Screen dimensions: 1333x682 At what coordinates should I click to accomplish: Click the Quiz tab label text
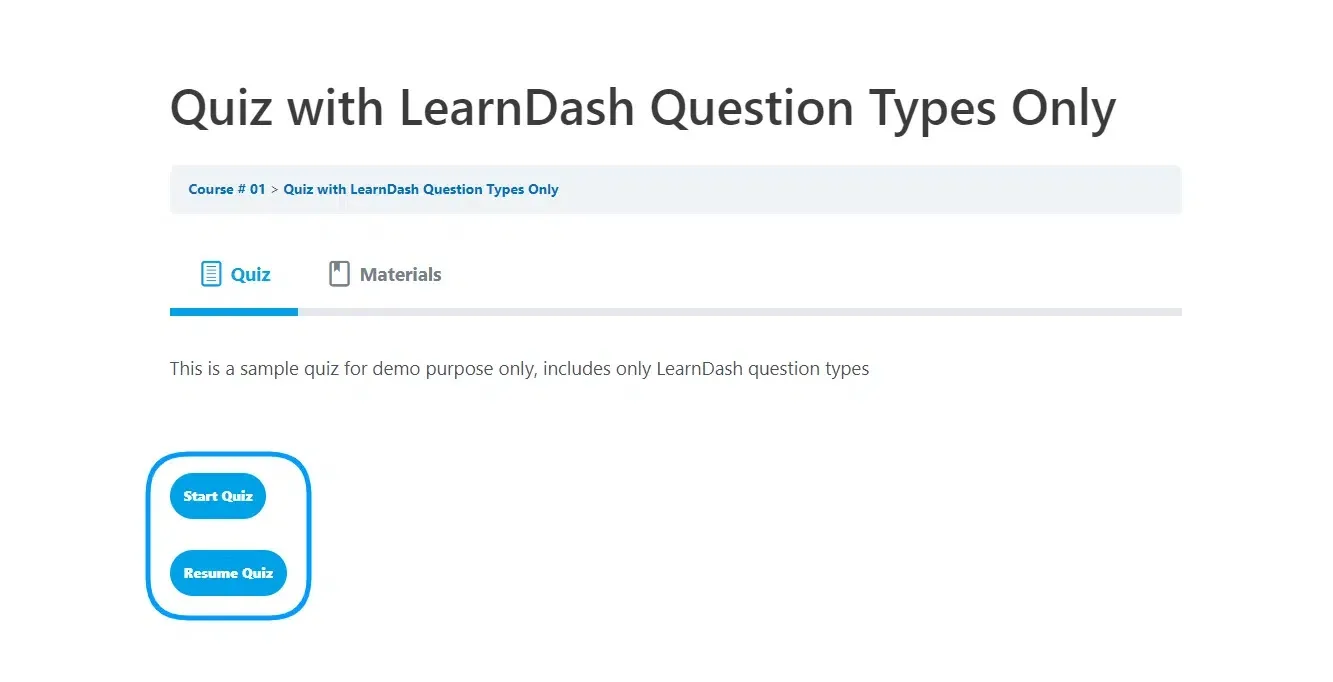(250, 274)
